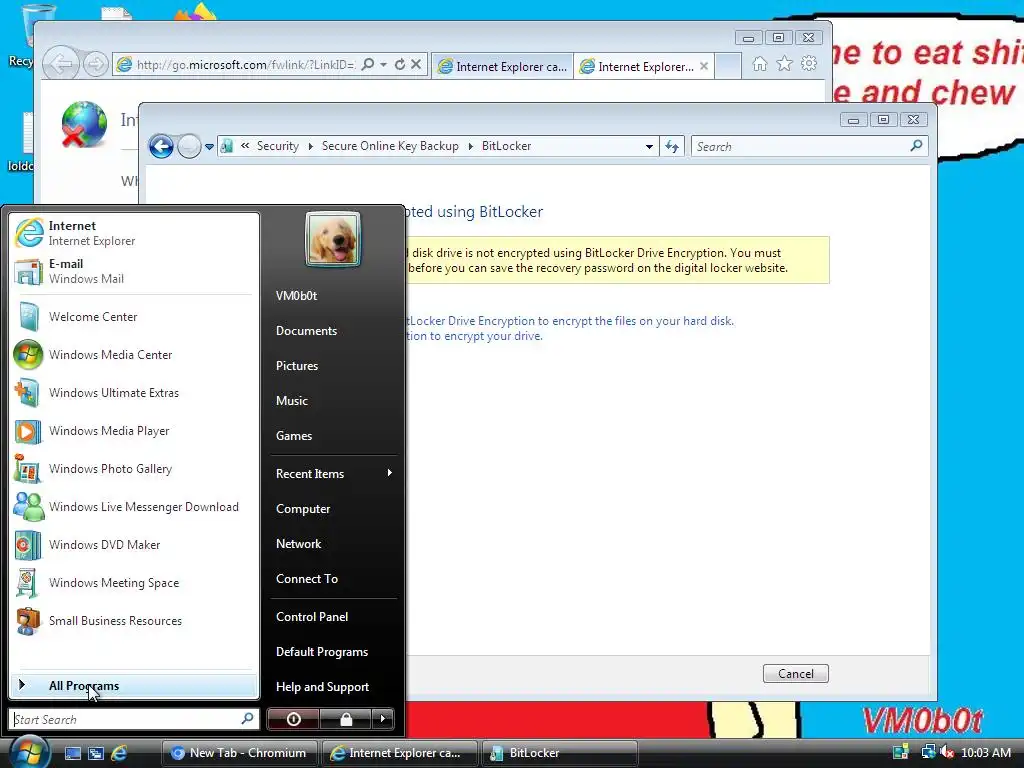Click the Windows Start orb
This screenshot has height=768, width=1024.
pyautogui.click(x=28, y=752)
